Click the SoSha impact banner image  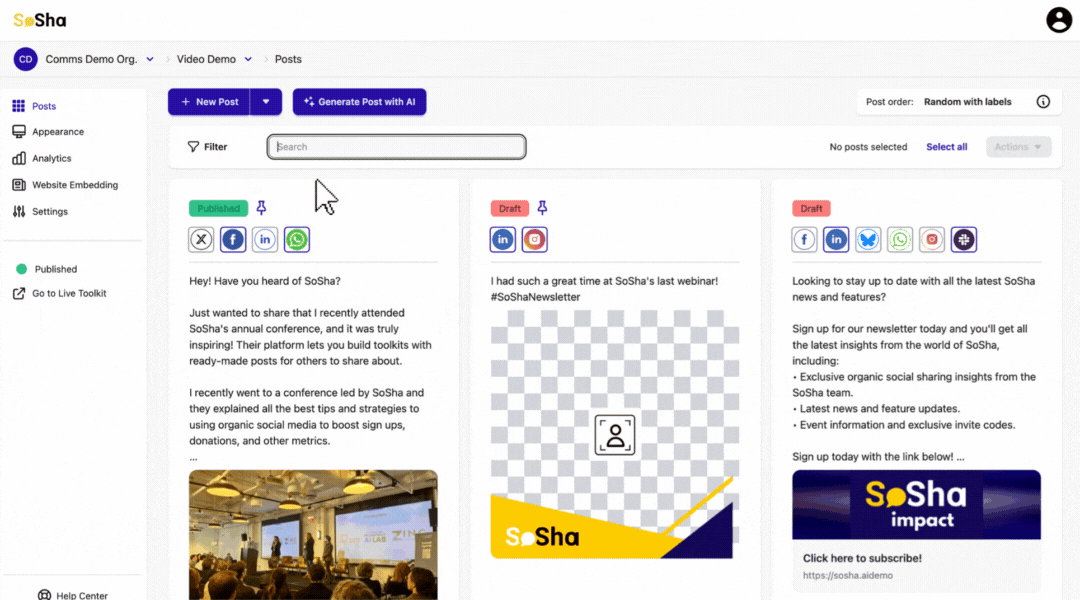tap(916, 505)
